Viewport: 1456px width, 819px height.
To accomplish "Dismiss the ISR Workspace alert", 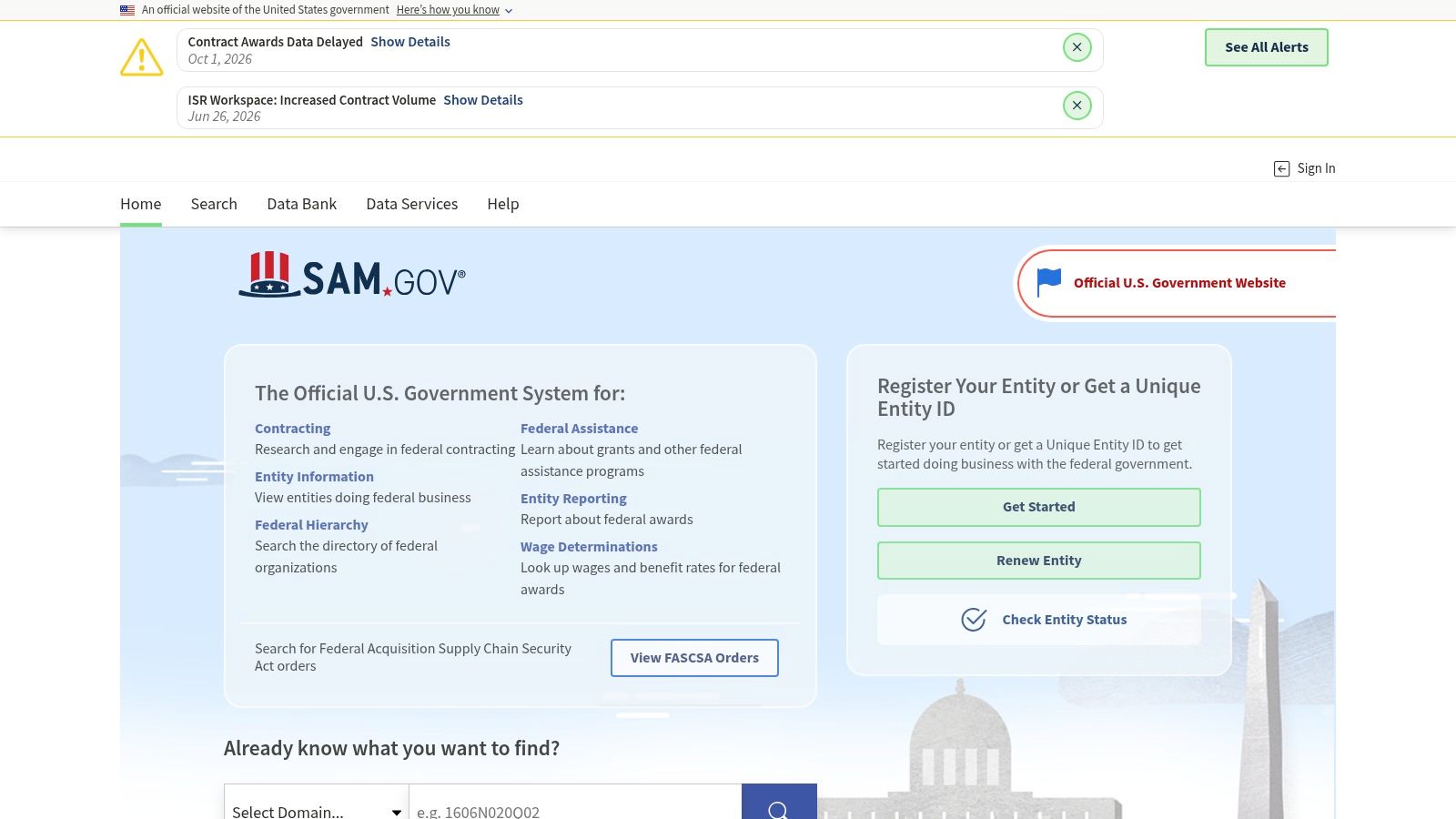I will (1077, 106).
